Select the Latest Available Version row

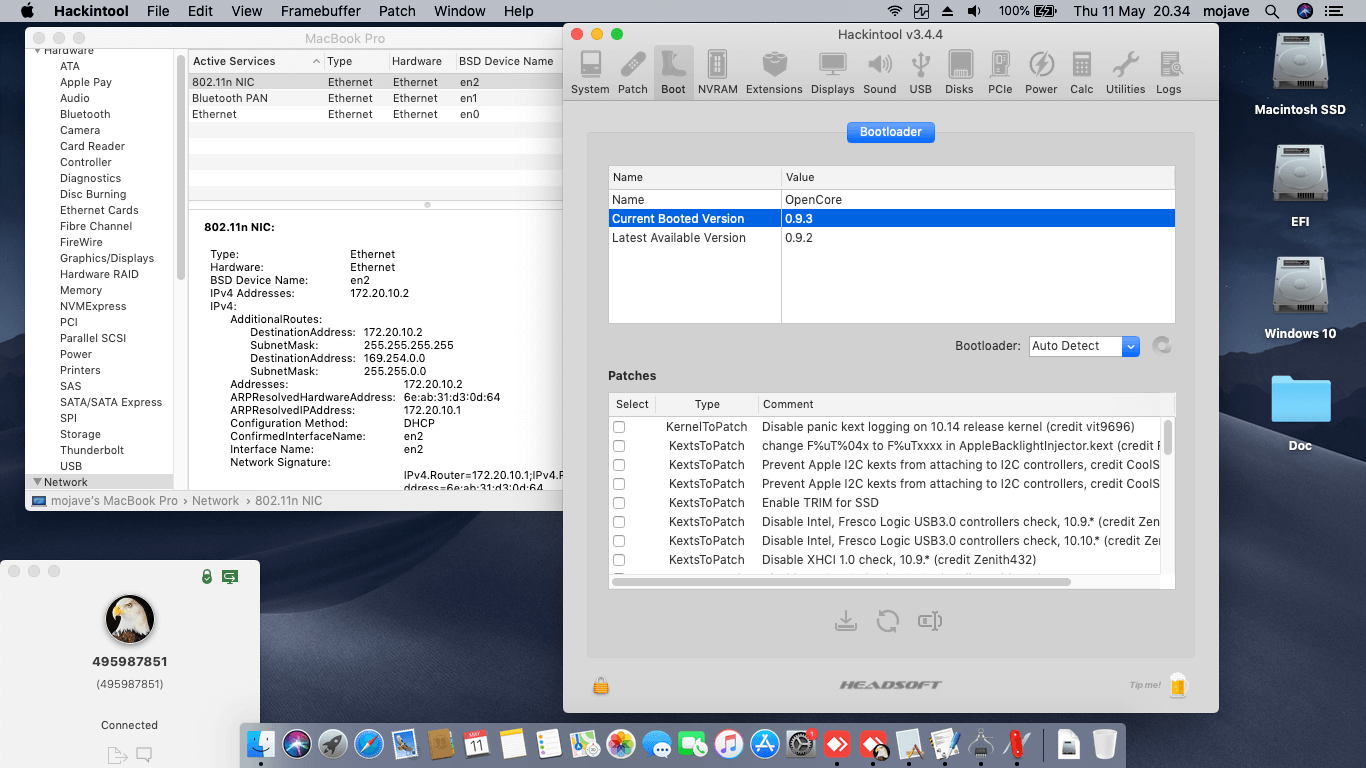892,238
